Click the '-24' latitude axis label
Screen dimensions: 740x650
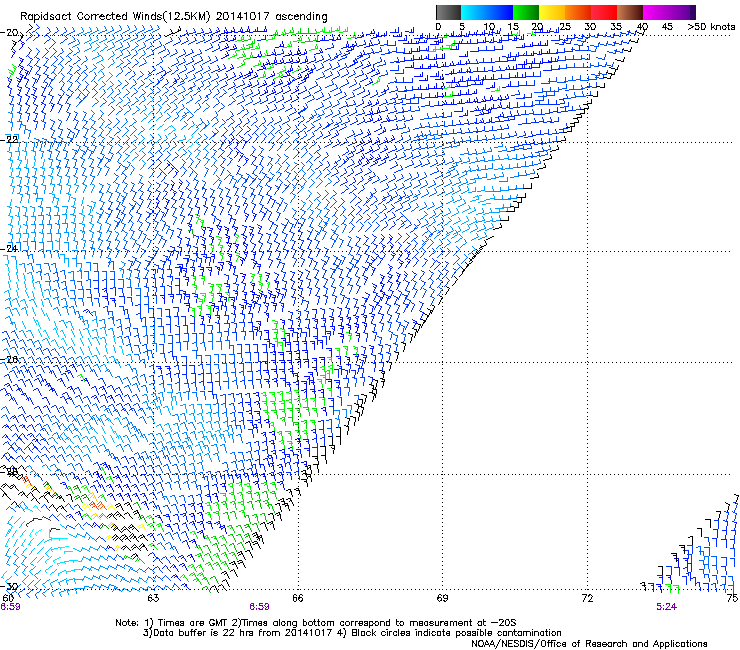click(9, 248)
